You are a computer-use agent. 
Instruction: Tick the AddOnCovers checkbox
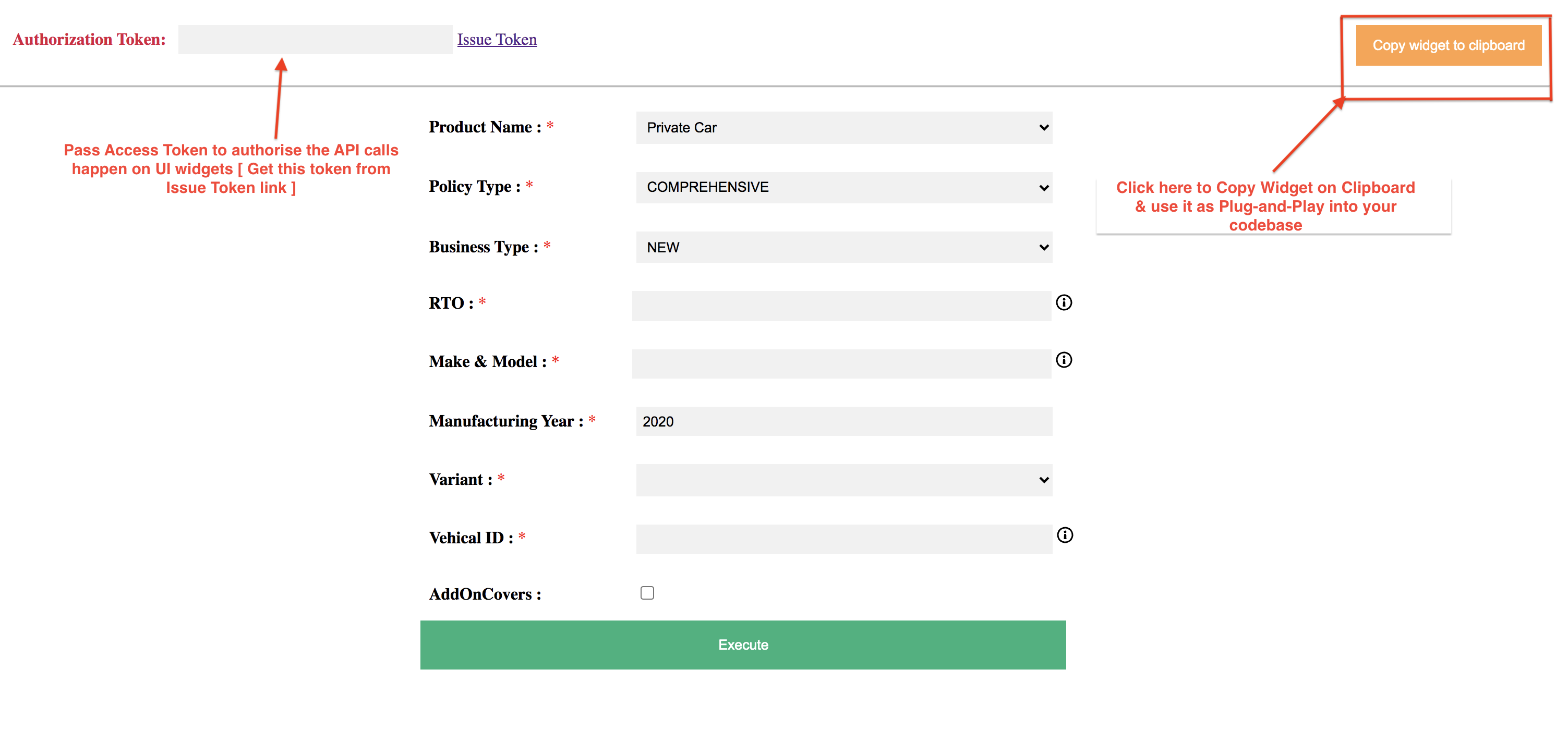(647, 593)
